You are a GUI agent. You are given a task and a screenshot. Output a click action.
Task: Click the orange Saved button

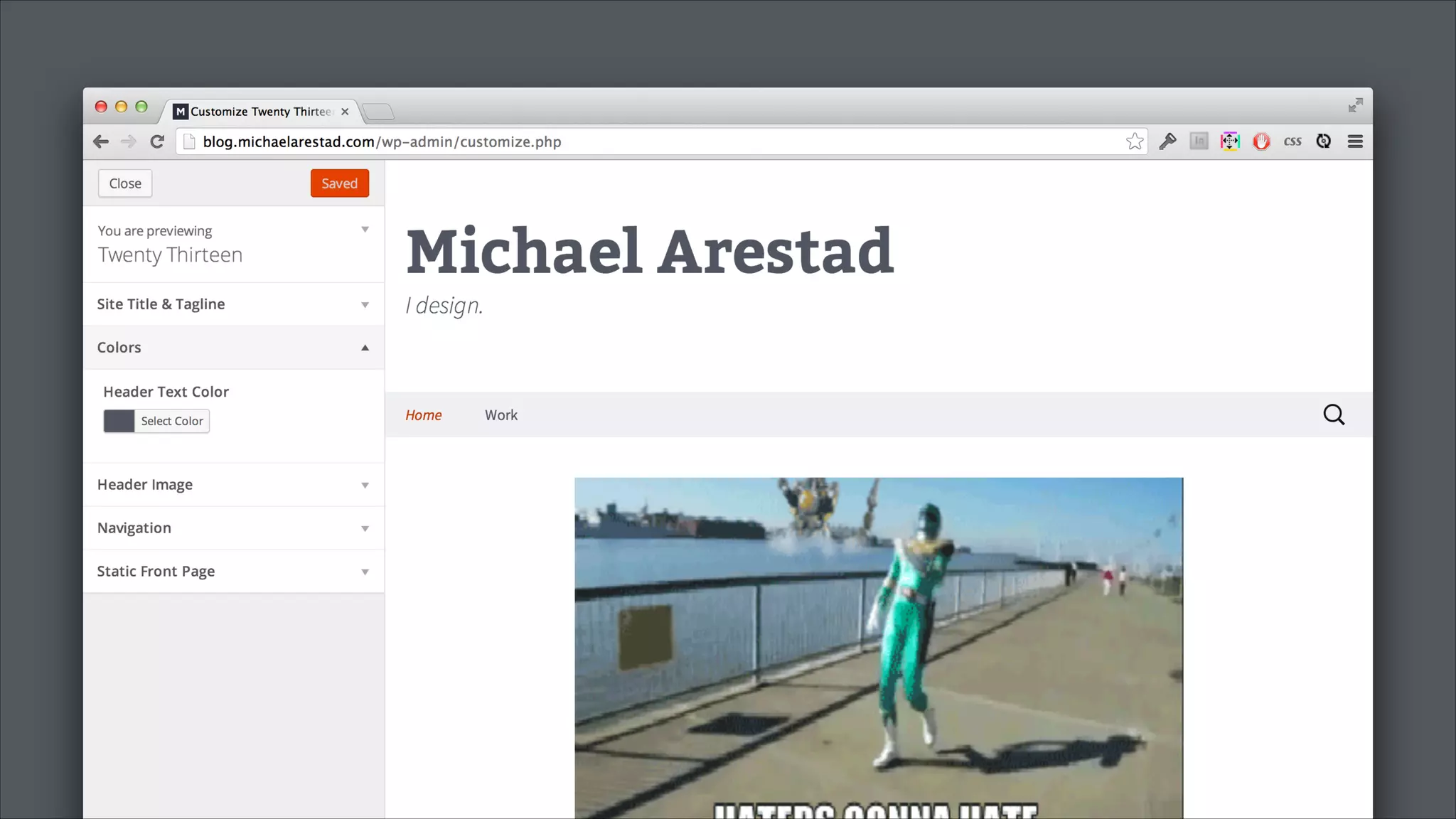click(x=339, y=183)
